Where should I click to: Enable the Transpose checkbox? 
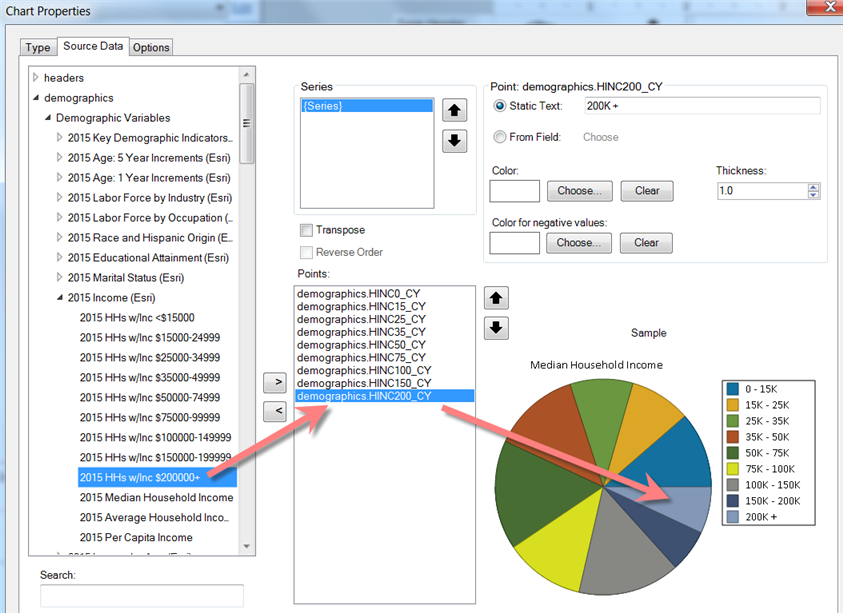307,230
